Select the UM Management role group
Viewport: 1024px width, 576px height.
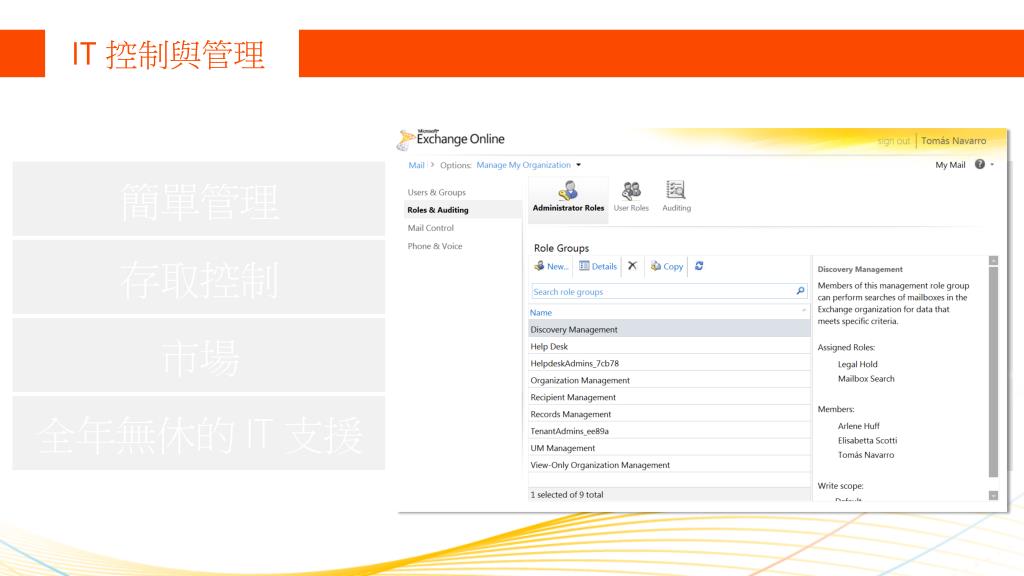click(669, 448)
